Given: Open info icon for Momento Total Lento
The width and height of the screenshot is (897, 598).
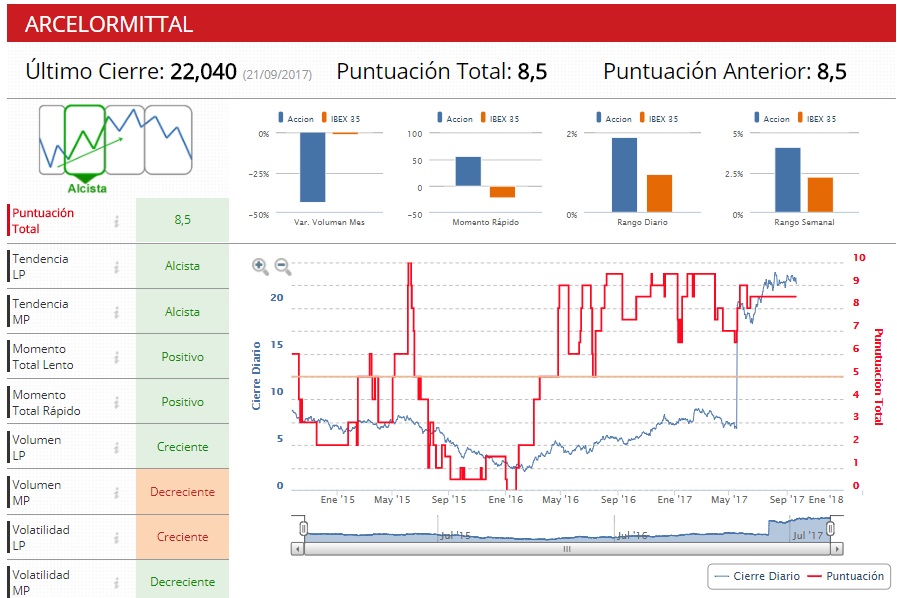Looking at the screenshot, I should 117,357.
